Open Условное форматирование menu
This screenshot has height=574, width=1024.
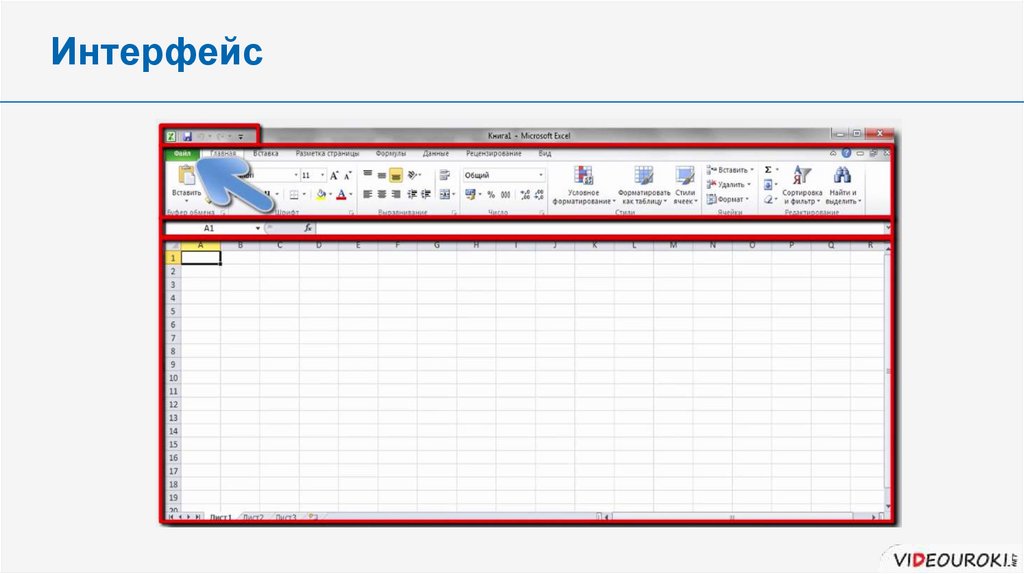click(x=584, y=185)
